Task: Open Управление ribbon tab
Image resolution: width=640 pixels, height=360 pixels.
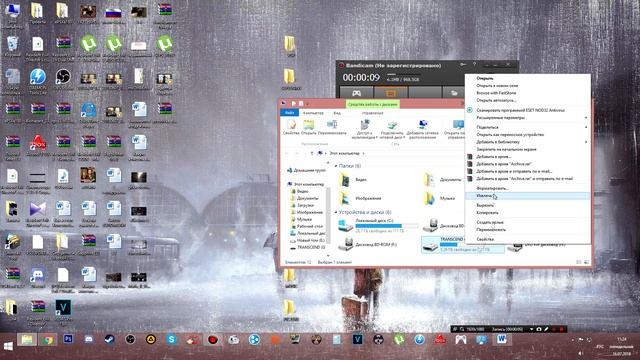Action: tap(372, 113)
